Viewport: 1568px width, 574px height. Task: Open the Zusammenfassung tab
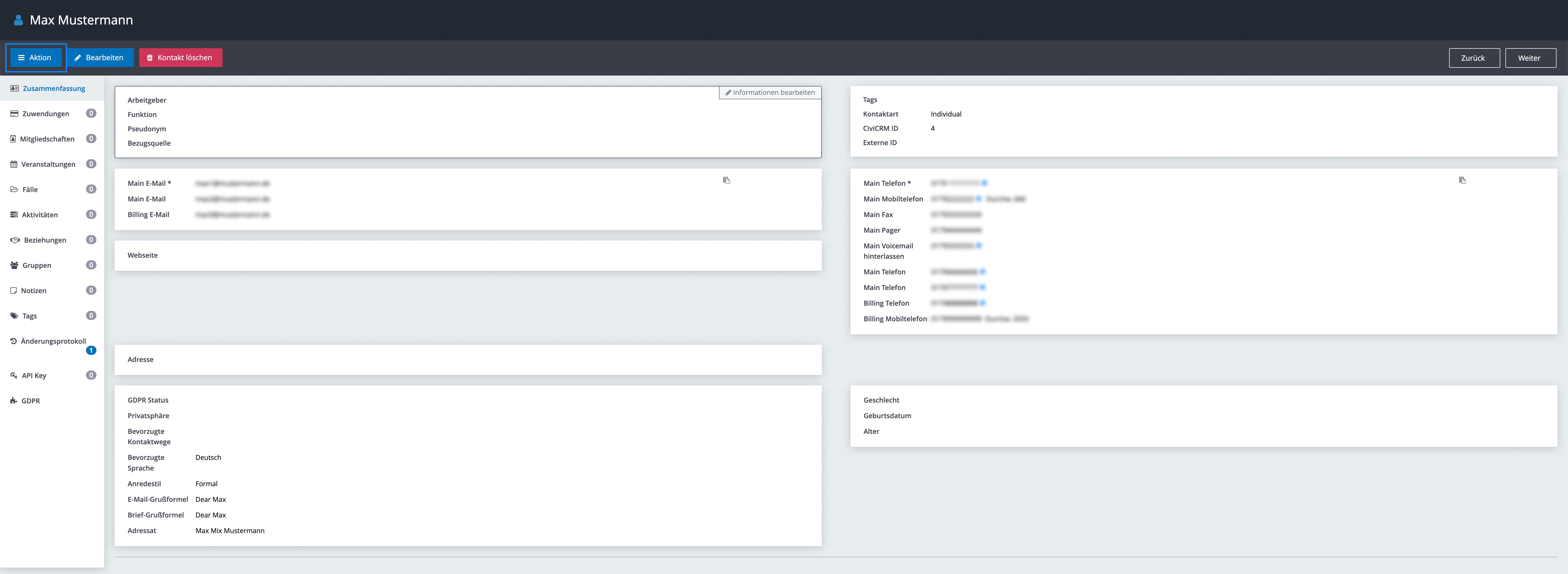52,88
